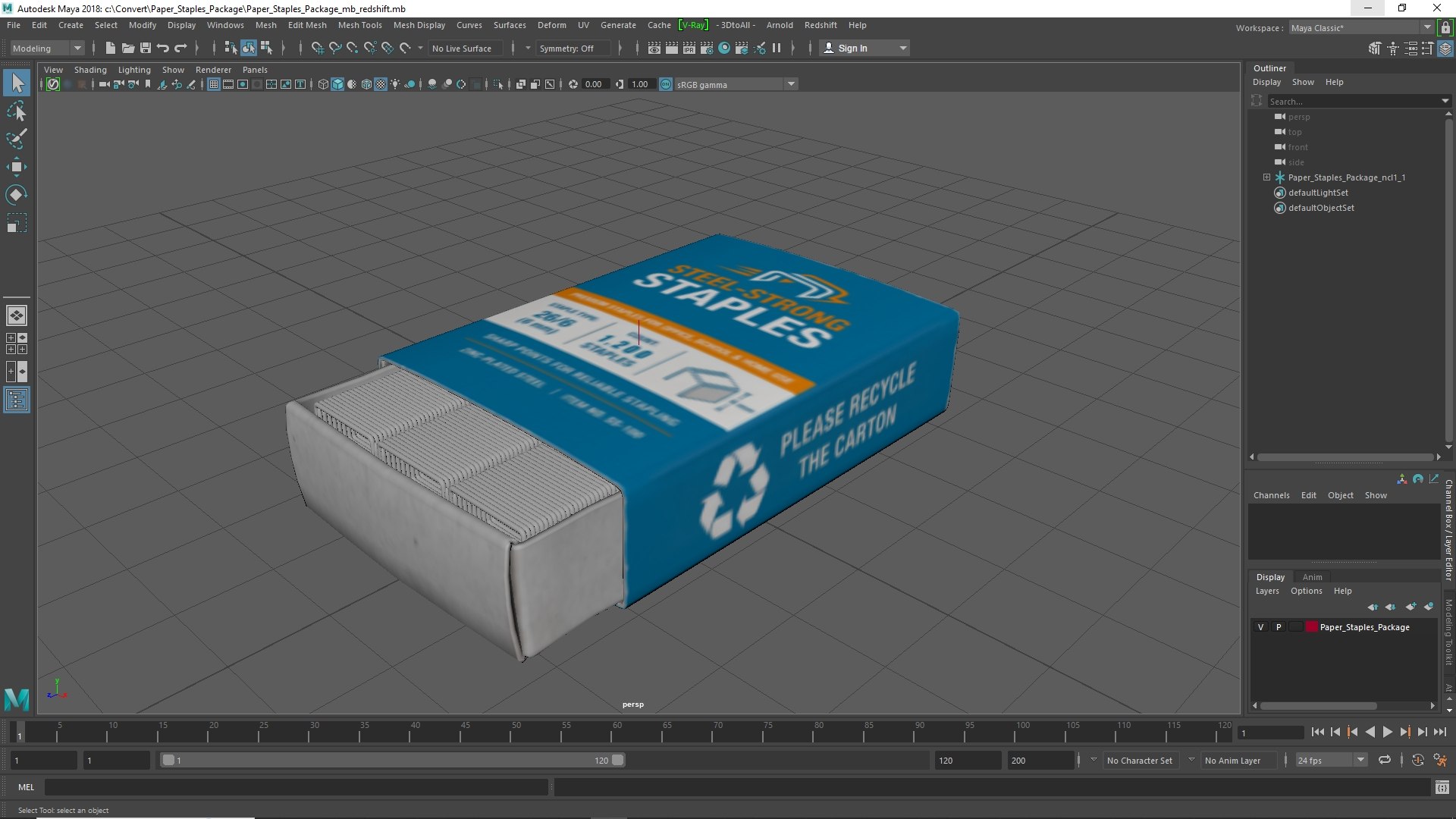Click play forwards button

(1387, 732)
